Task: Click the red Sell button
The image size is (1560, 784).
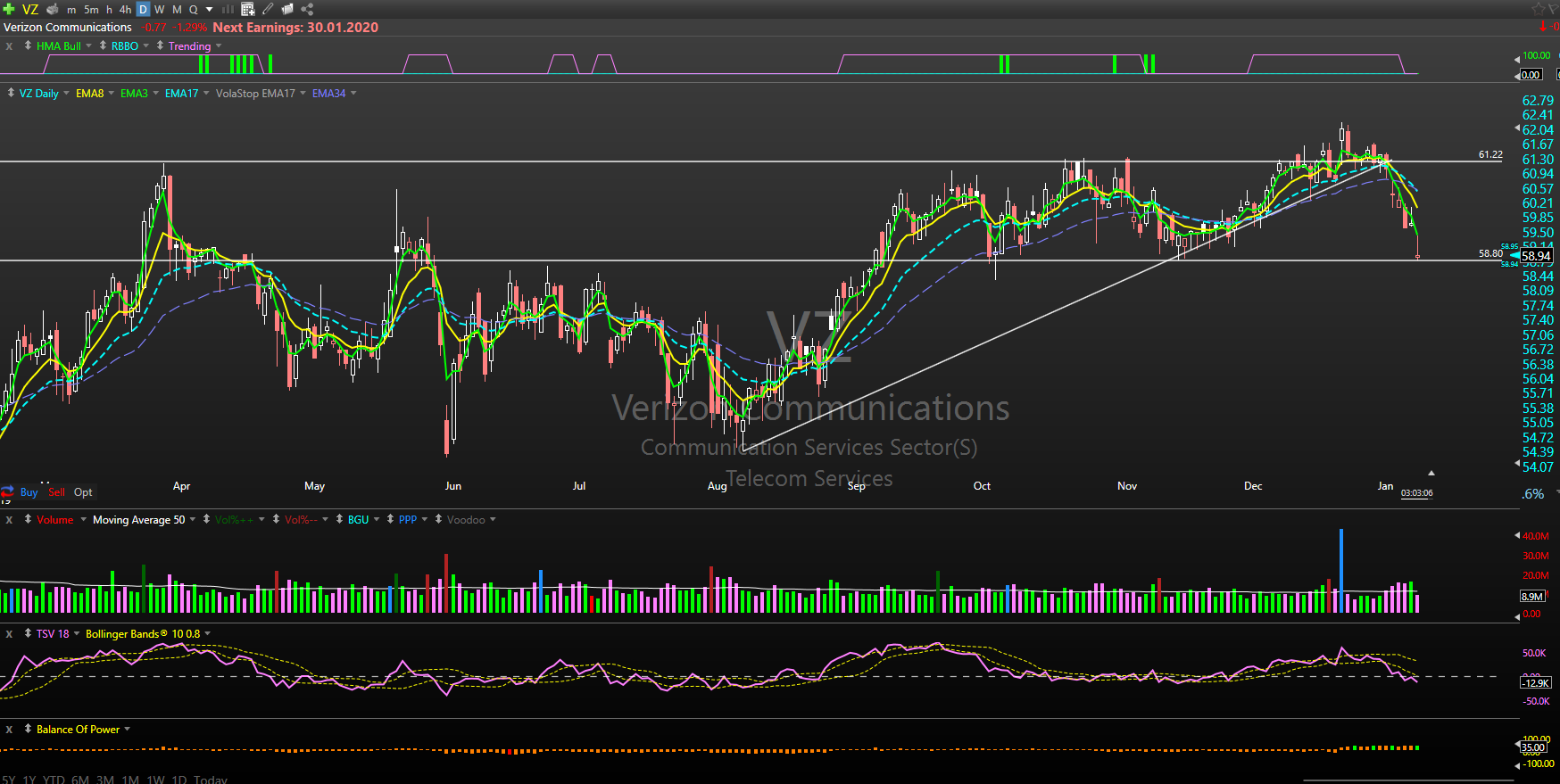Action: (56, 492)
